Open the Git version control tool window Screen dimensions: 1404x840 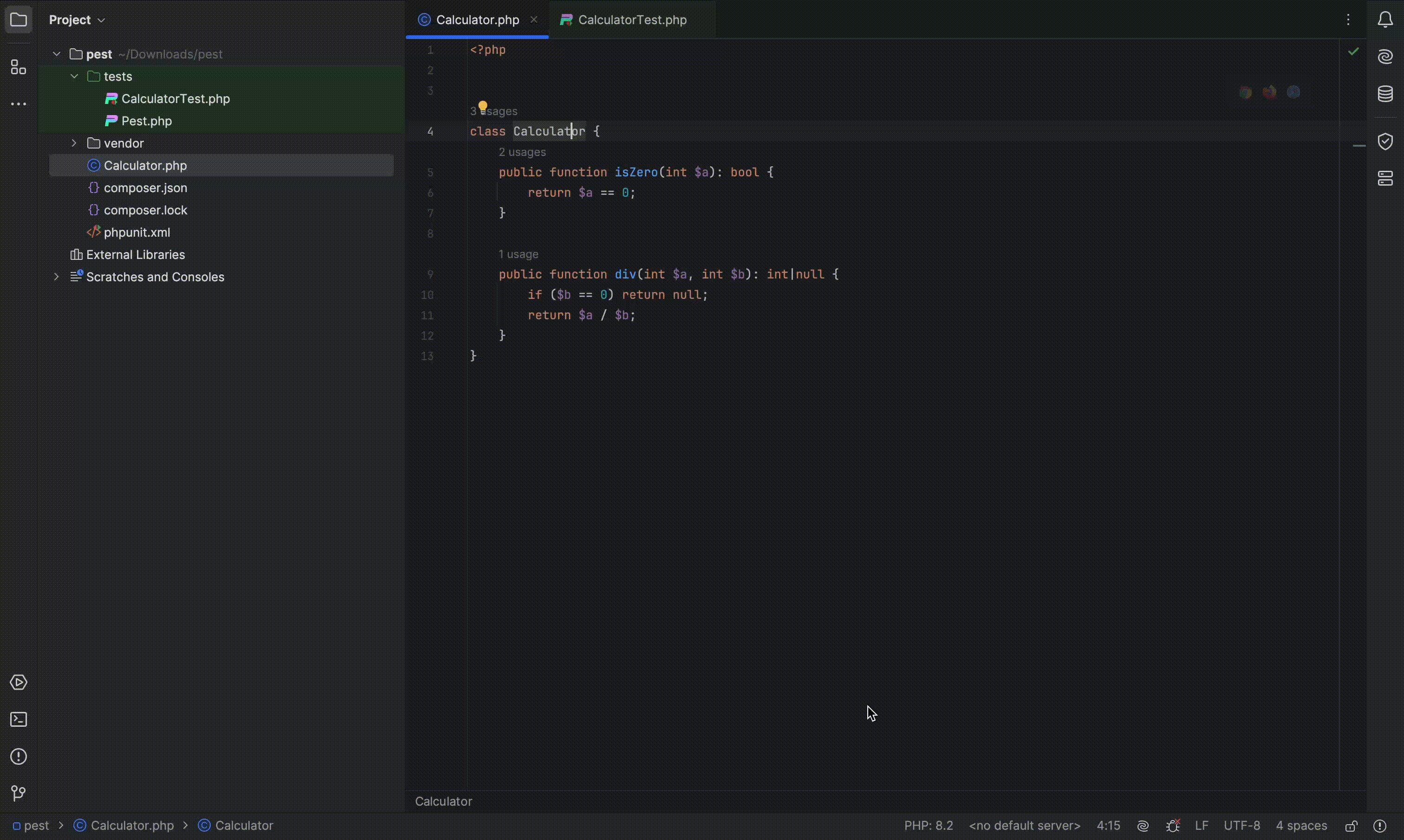[x=19, y=794]
